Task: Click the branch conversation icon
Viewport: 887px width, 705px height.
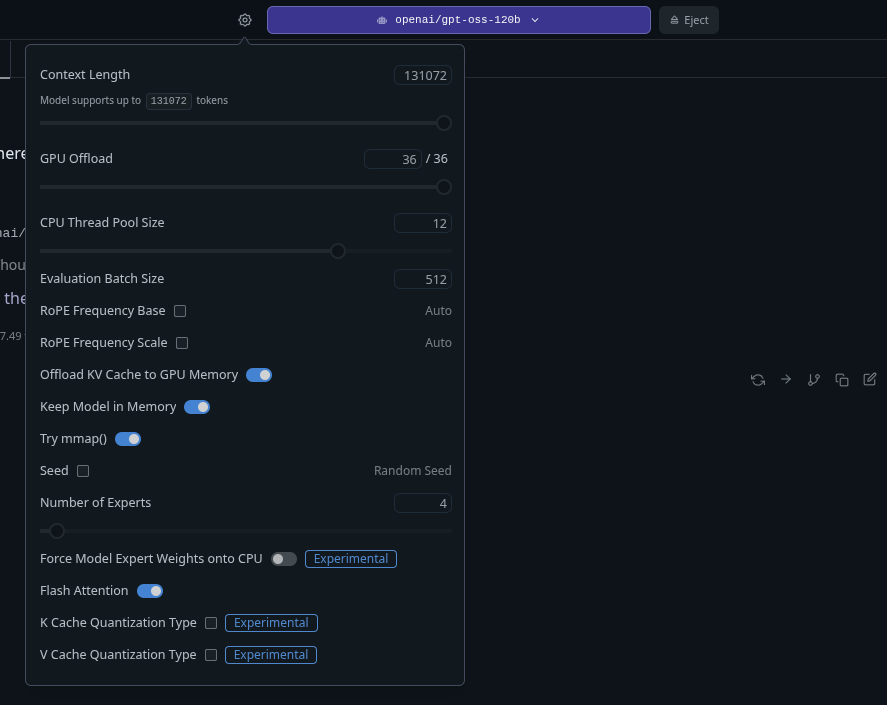Action: tap(814, 380)
